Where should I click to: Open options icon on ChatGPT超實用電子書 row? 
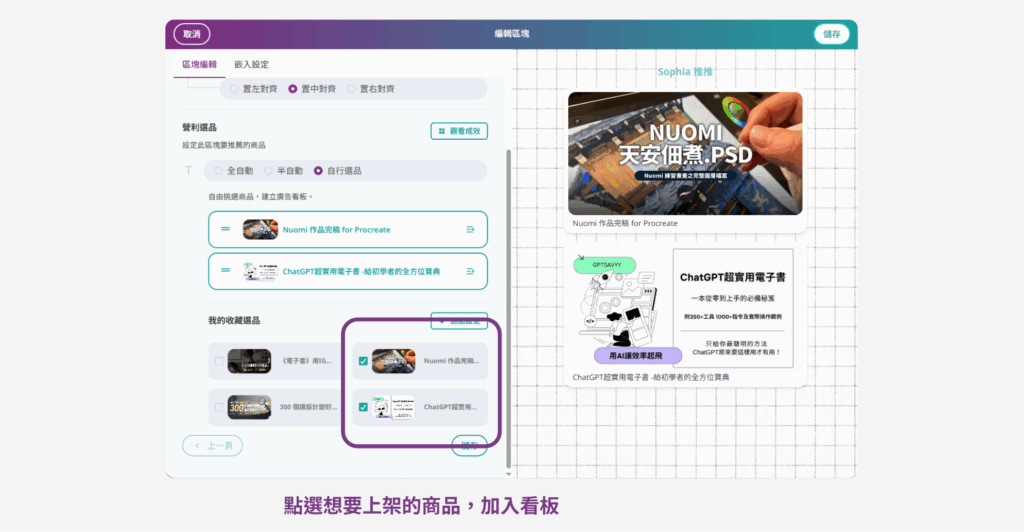click(x=470, y=271)
